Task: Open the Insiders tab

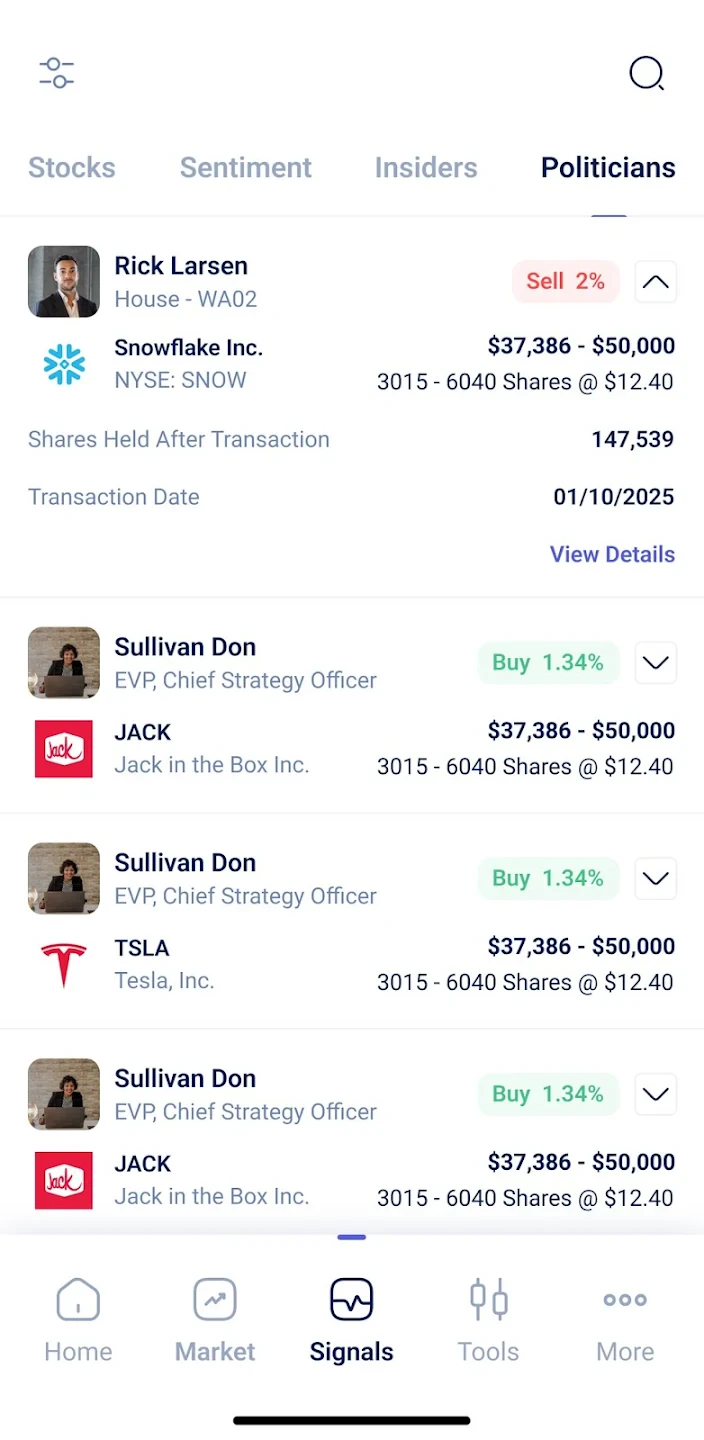Action: click(x=426, y=168)
